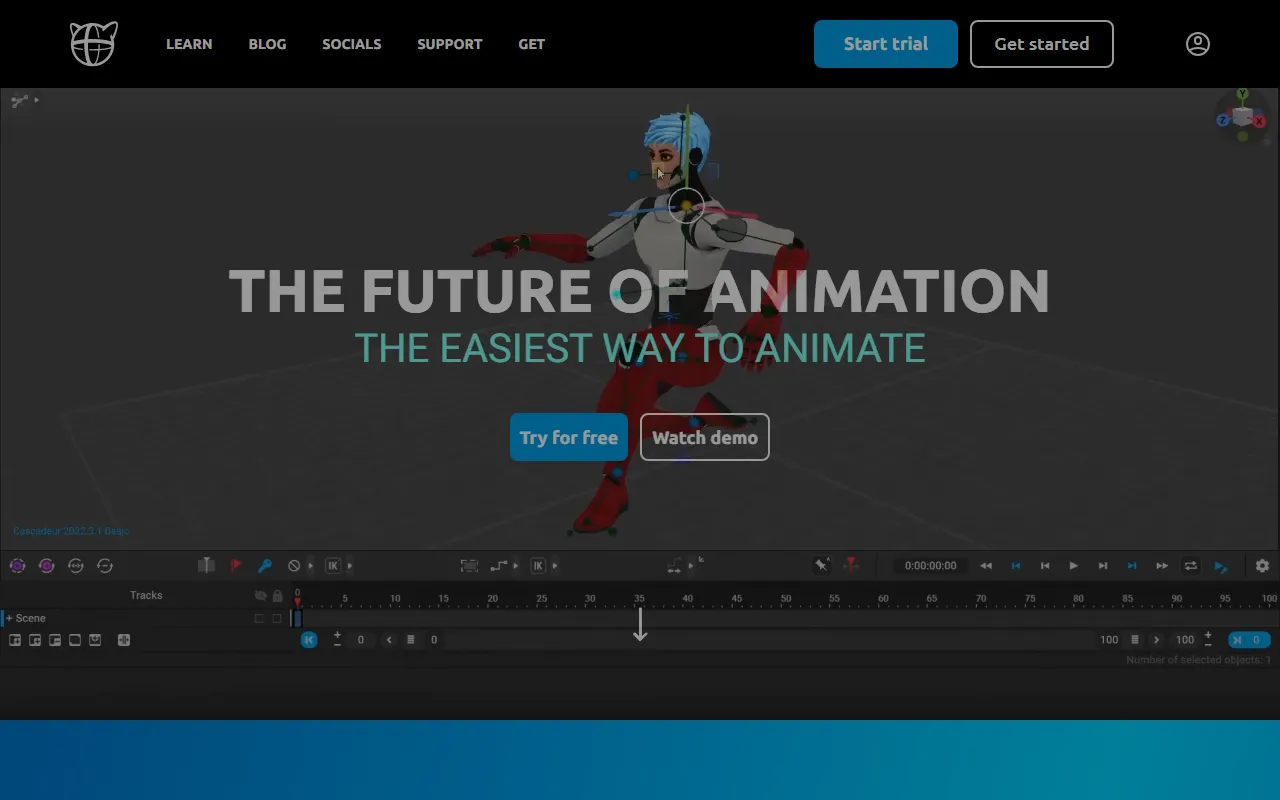Screen dimensions: 1280x800
Task: Click the 0:00:00:00 timecode field
Action: pyautogui.click(x=930, y=566)
